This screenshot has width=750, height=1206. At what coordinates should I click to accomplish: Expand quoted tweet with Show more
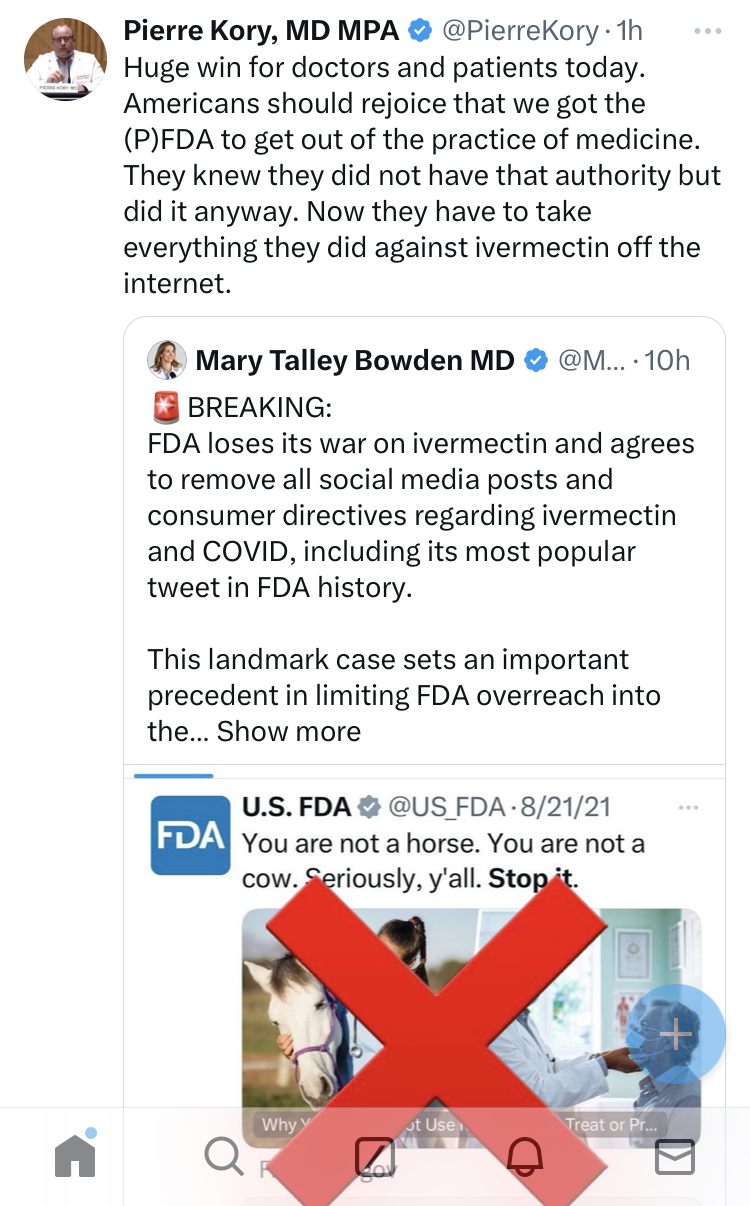289,731
